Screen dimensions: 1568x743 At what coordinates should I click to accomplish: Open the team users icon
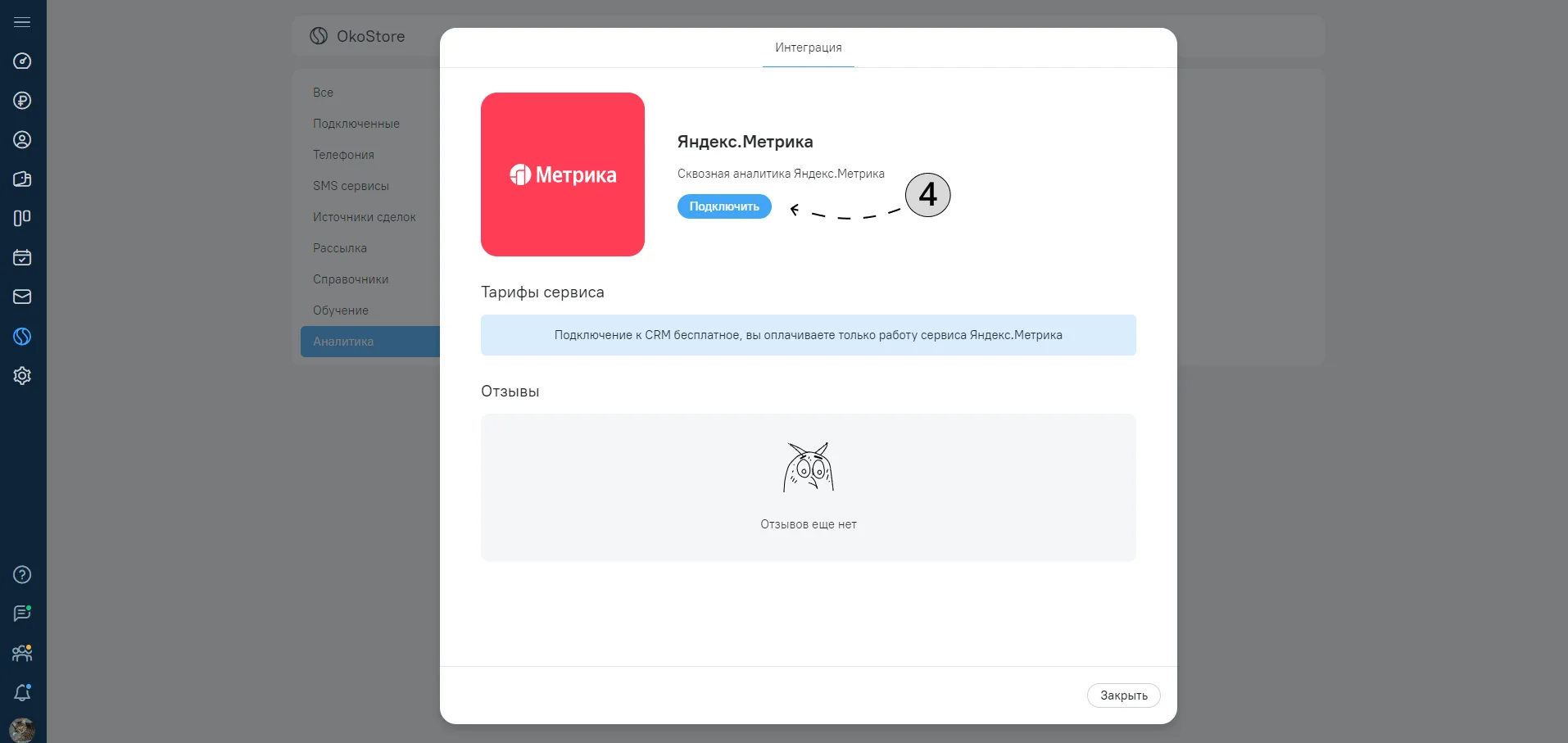coord(22,653)
